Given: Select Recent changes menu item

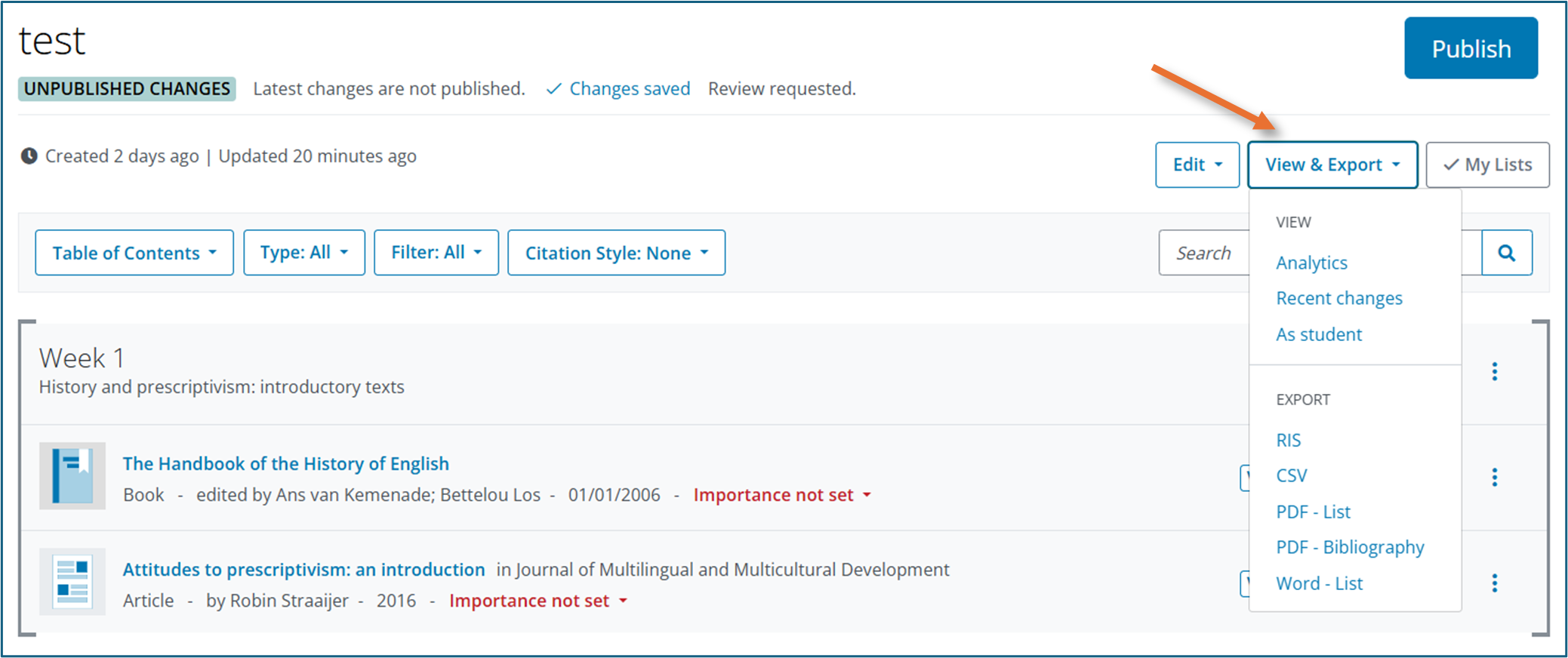Looking at the screenshot, I should coord(1339,298).
